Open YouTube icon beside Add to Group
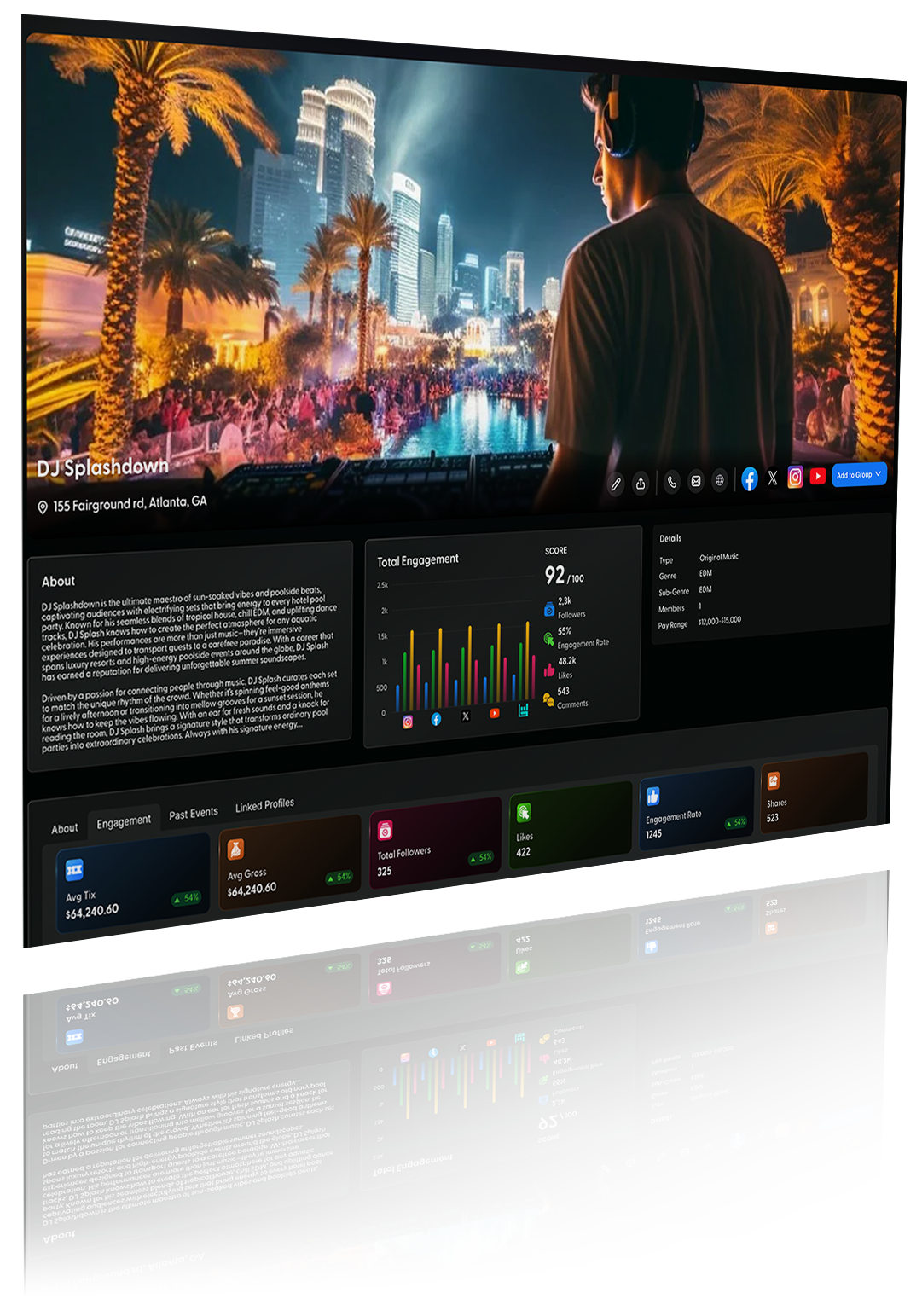Viewport: 922px width, 1316px height. [817, 476]
